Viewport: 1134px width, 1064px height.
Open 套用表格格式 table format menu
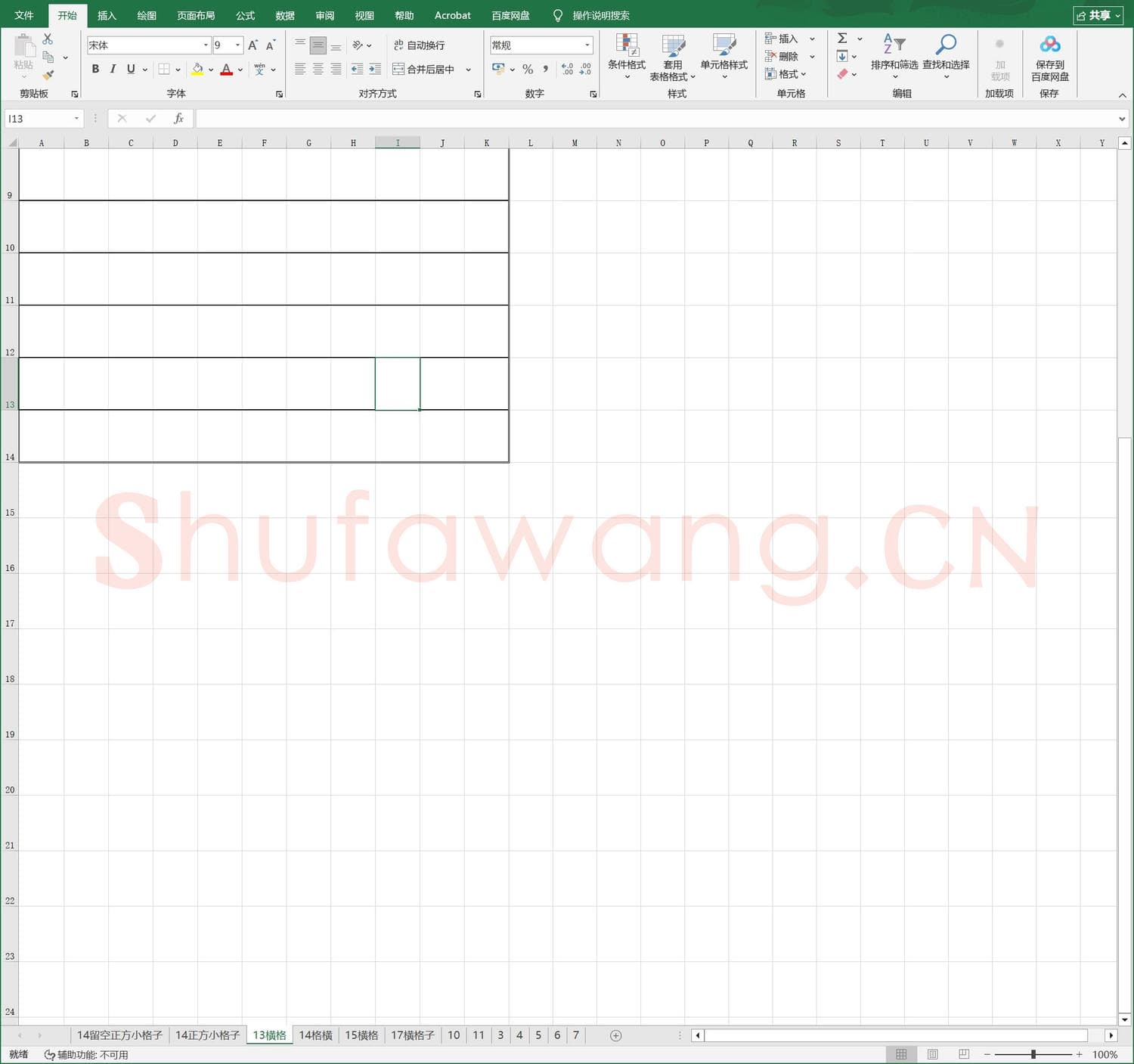click(673, 57)
